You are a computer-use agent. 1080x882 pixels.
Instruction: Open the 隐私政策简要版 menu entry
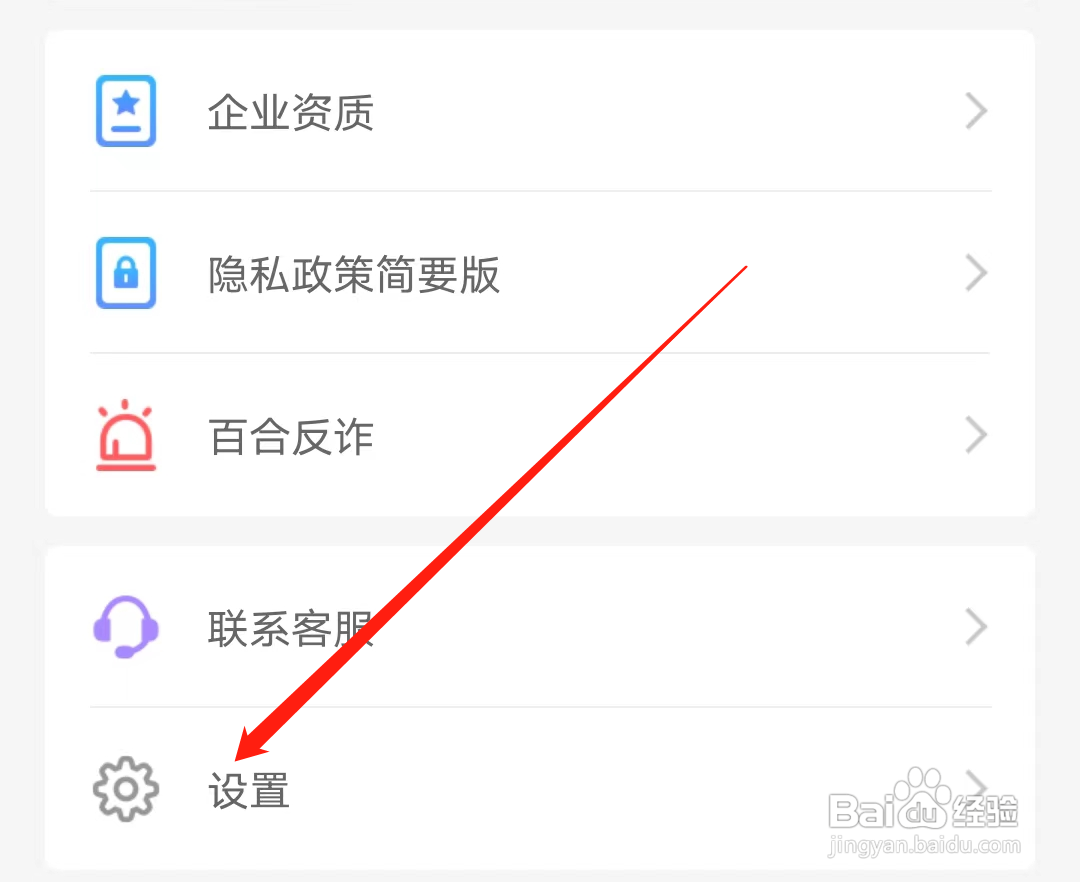point(540,273)
